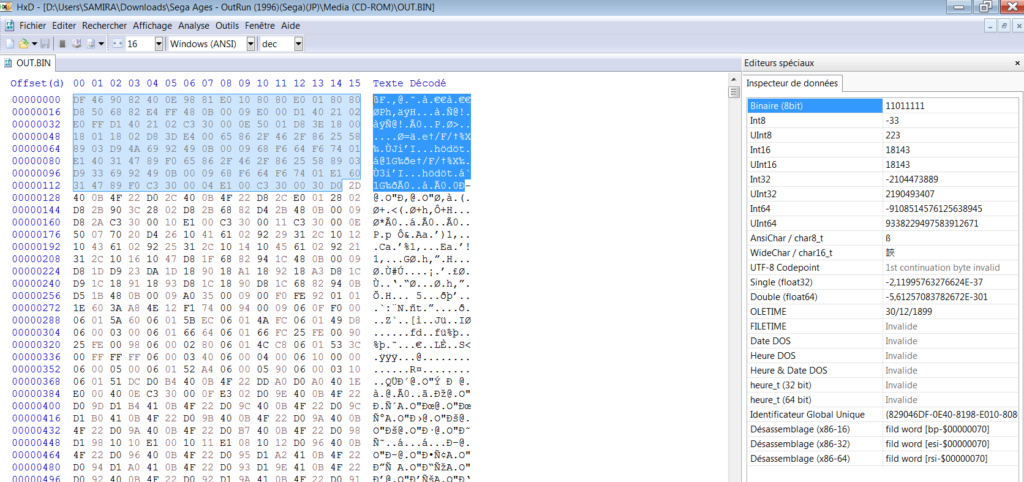The height and width of the screenshot is (482, 1024).
Task: Expand the arrow beside the disk image icon
Action: [101, 44]
